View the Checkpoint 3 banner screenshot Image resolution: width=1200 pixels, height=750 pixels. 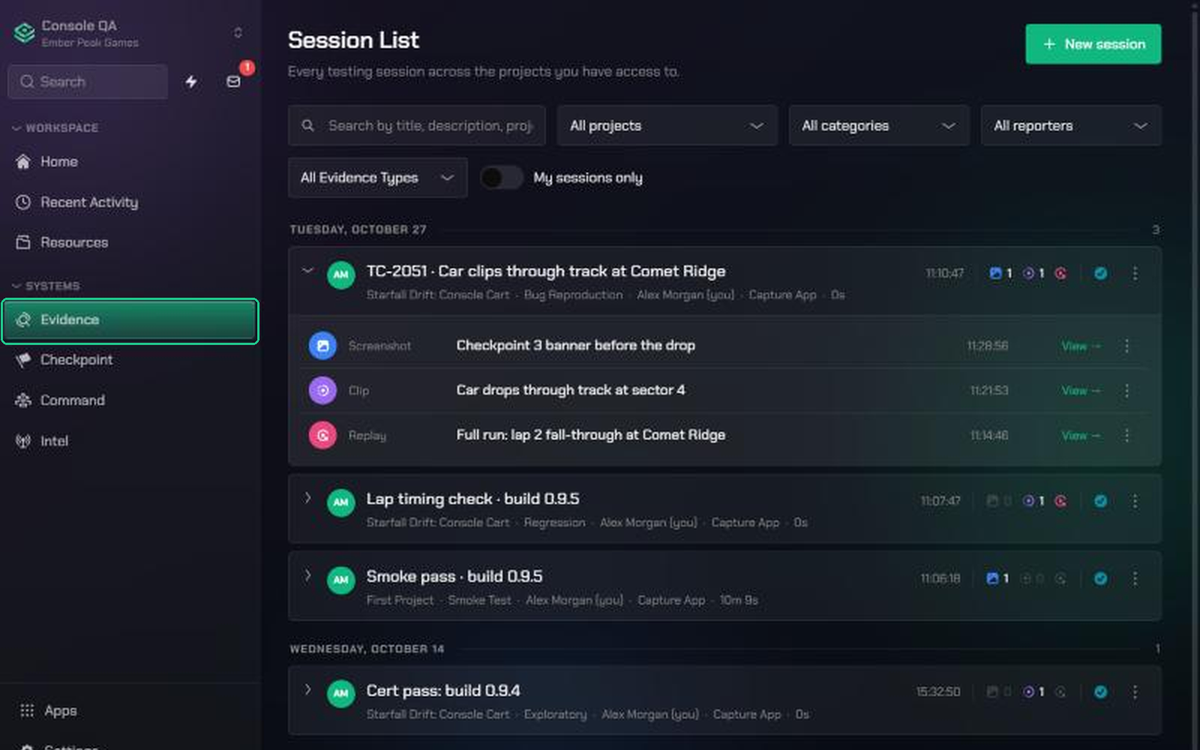(x=1081, y=346)
